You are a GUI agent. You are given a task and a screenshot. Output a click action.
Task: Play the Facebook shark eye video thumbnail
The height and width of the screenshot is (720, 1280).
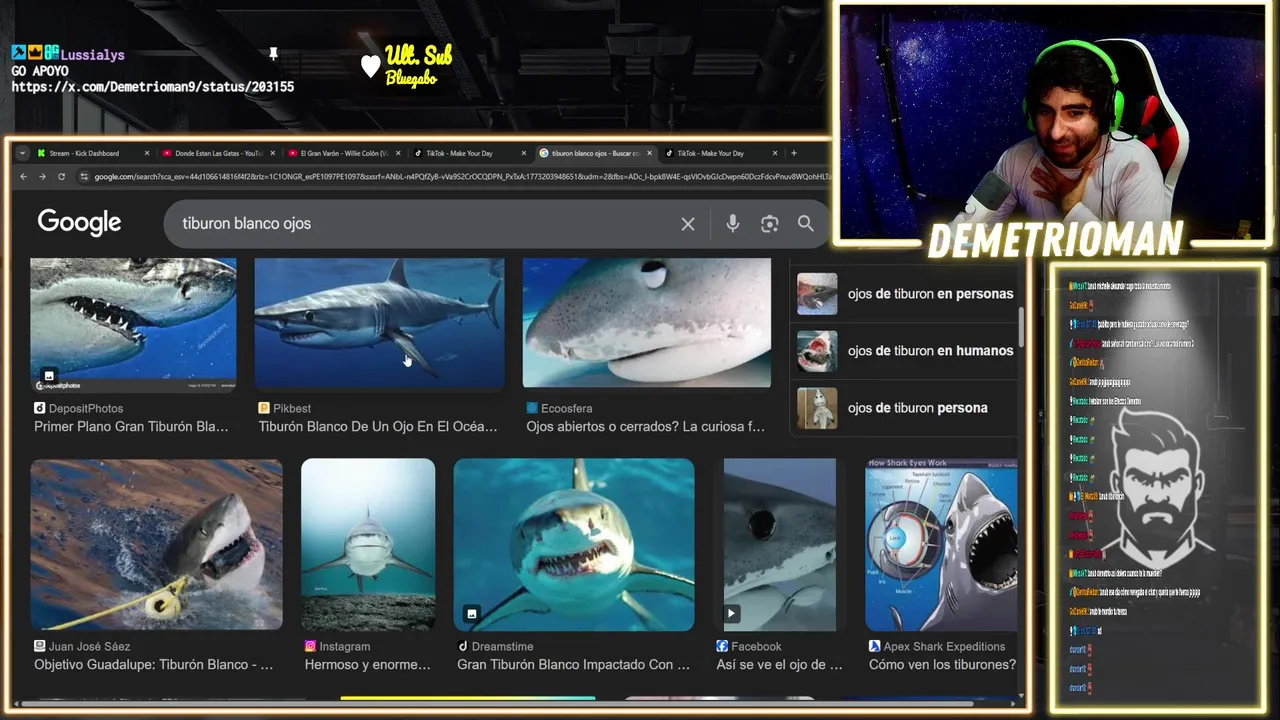[780, 545]
